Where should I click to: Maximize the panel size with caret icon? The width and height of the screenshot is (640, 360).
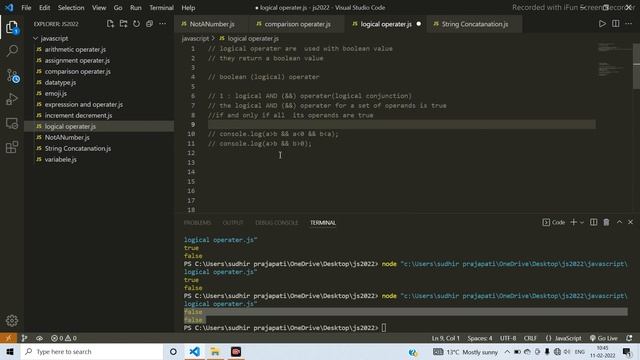click(x=619, y=222)
